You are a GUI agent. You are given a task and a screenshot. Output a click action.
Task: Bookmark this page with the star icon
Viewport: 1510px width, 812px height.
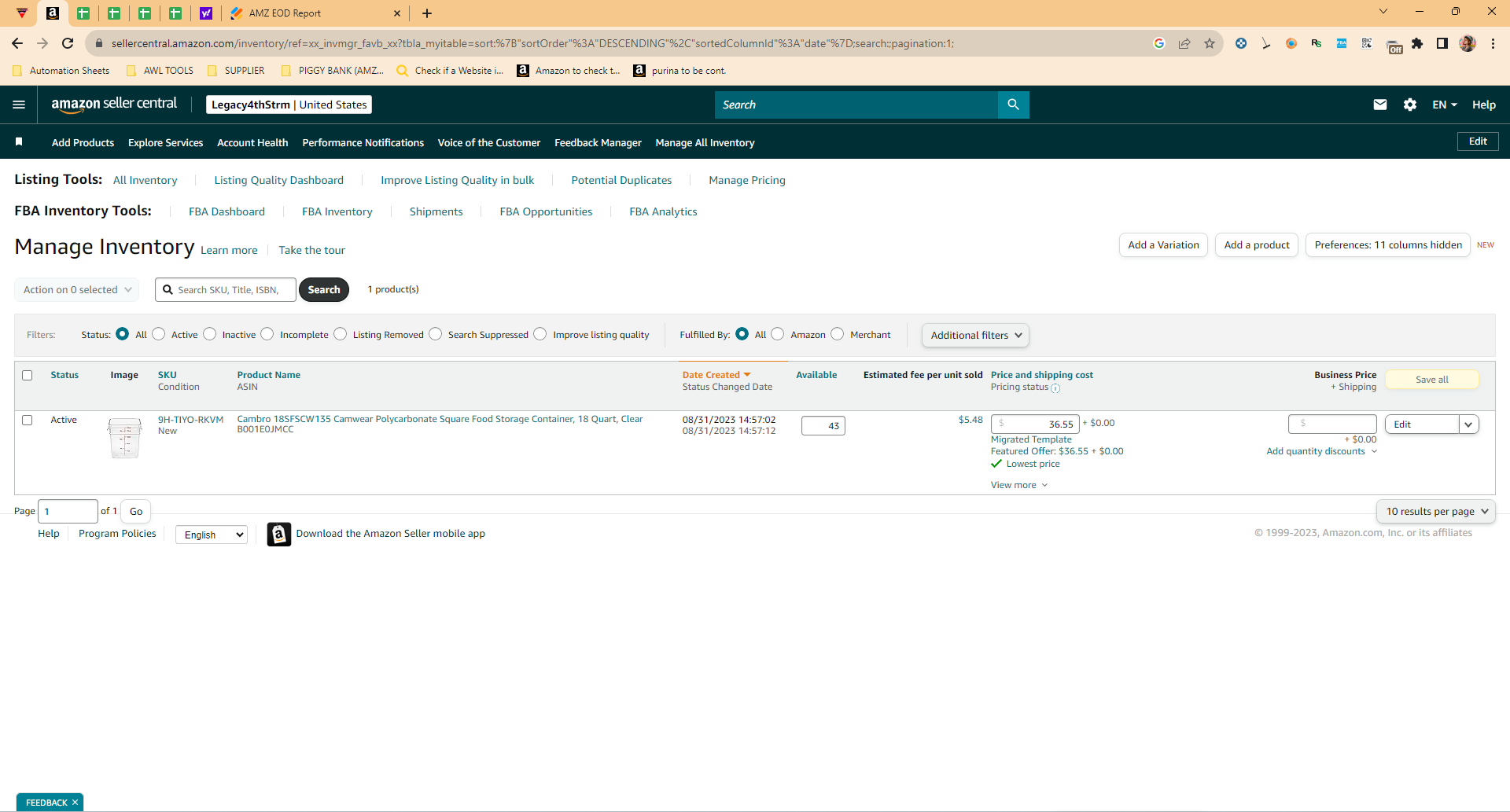click(1210, 43)
